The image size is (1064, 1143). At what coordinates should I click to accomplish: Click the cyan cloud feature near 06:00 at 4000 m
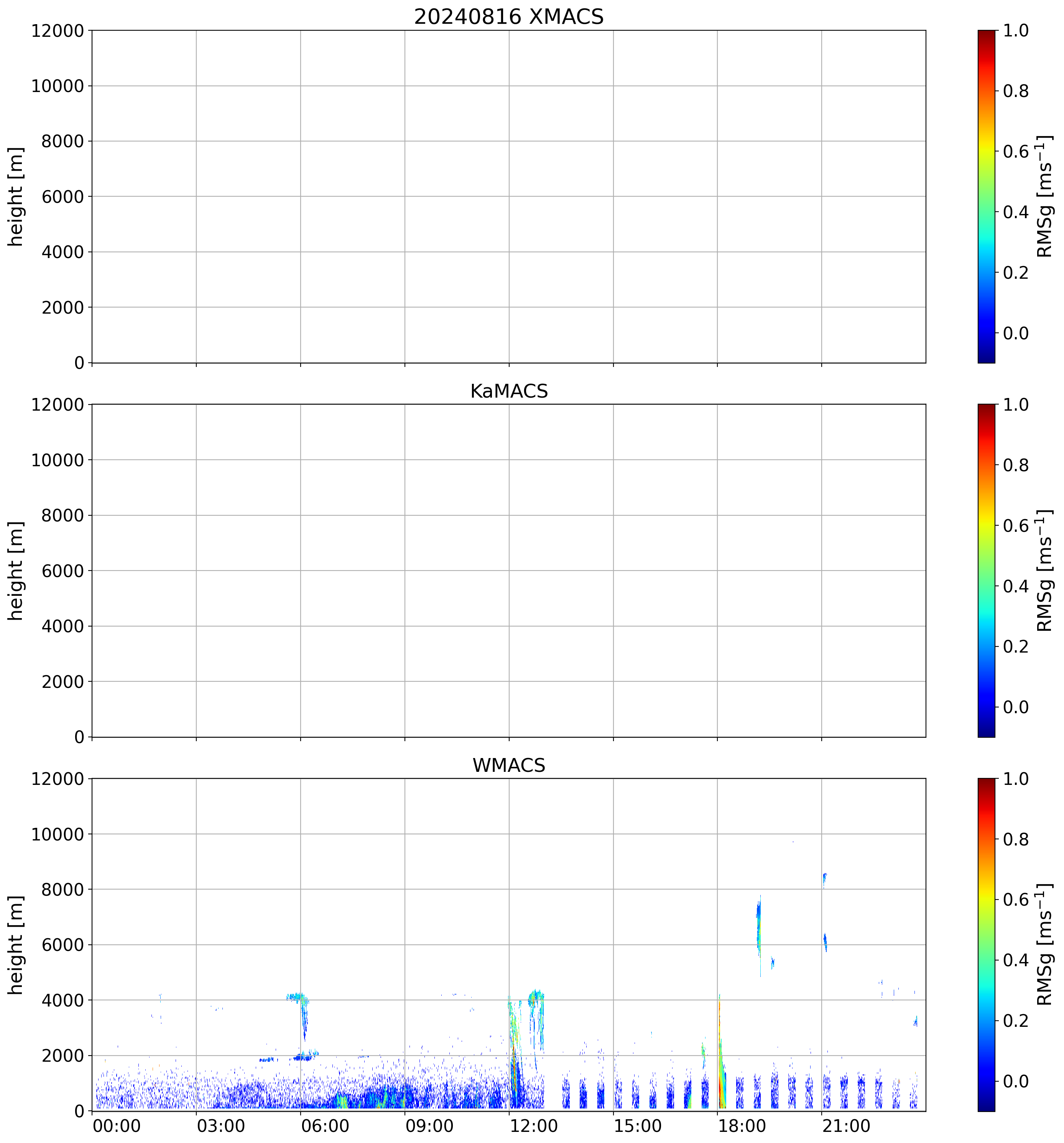click(297, 997)
